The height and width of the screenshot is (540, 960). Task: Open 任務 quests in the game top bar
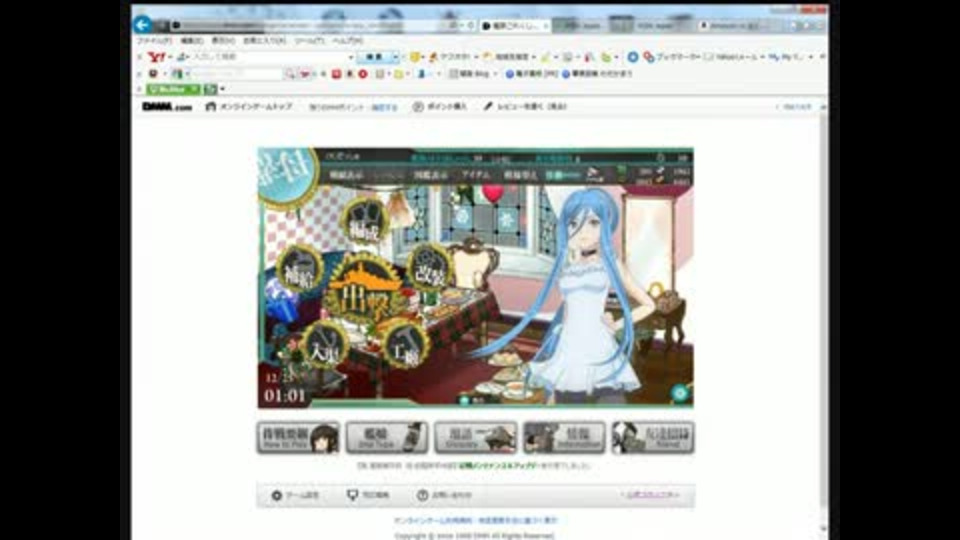[x=562, y=175]
